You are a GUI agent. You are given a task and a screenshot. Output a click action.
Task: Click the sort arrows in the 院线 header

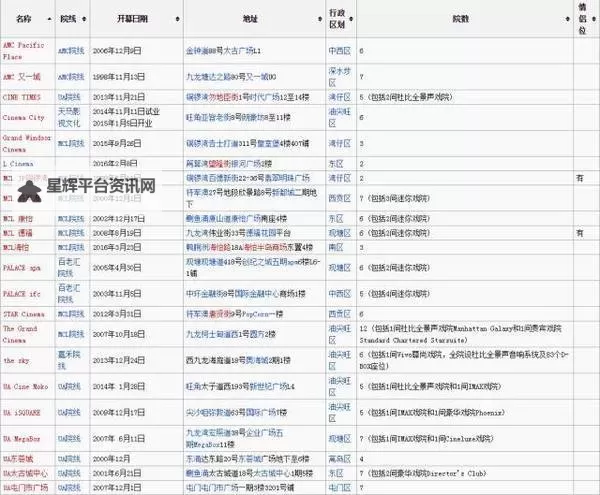click(84, 19)
